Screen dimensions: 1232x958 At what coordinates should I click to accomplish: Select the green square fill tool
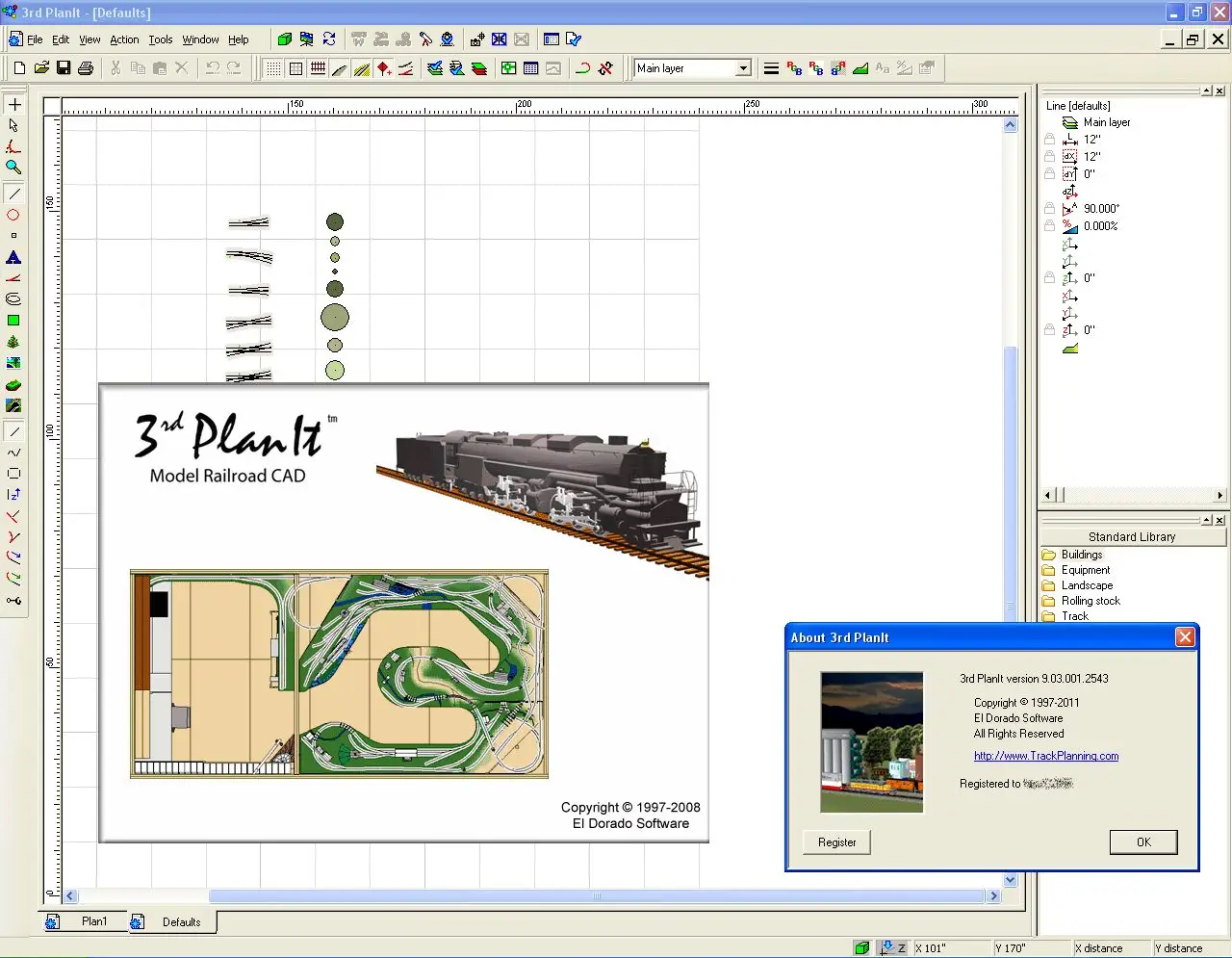[13, 321]
